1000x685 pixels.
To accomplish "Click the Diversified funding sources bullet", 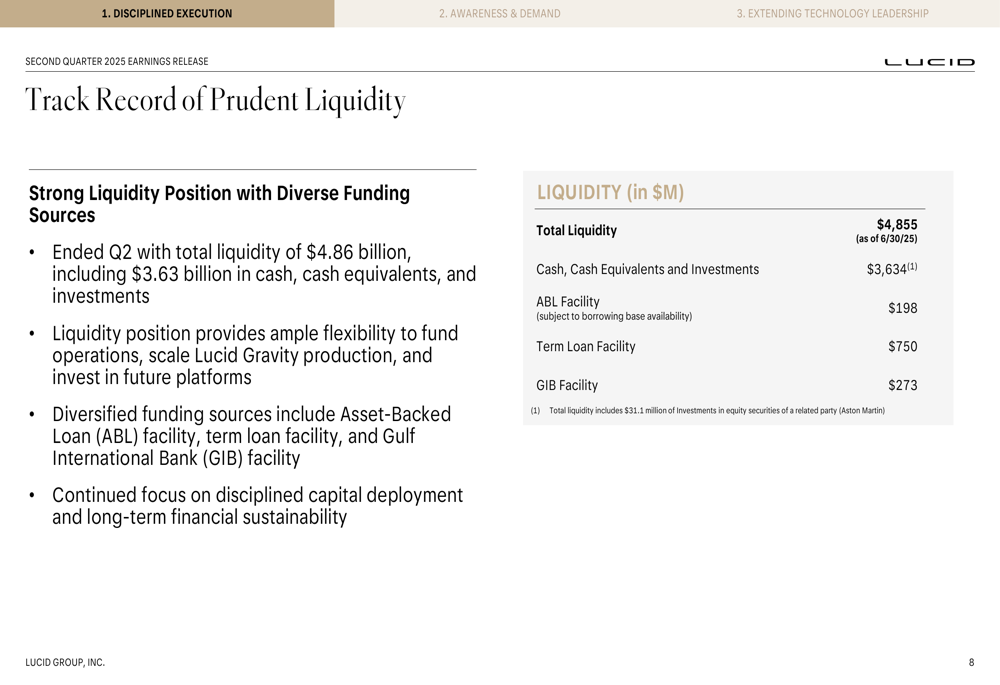I will pos(251,436).
